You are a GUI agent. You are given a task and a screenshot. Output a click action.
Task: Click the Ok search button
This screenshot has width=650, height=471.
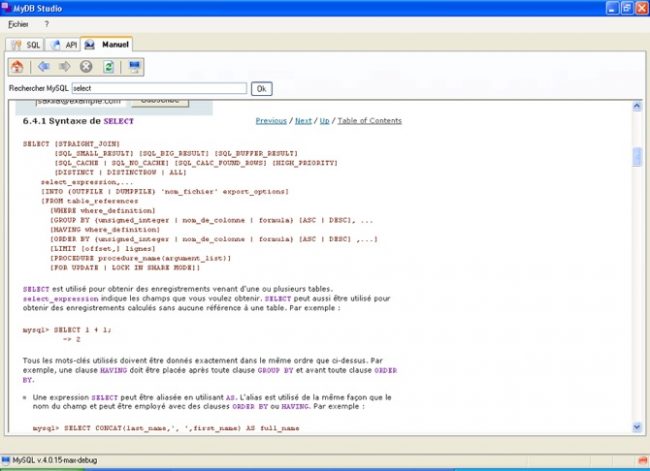click(x=262, y=89)
